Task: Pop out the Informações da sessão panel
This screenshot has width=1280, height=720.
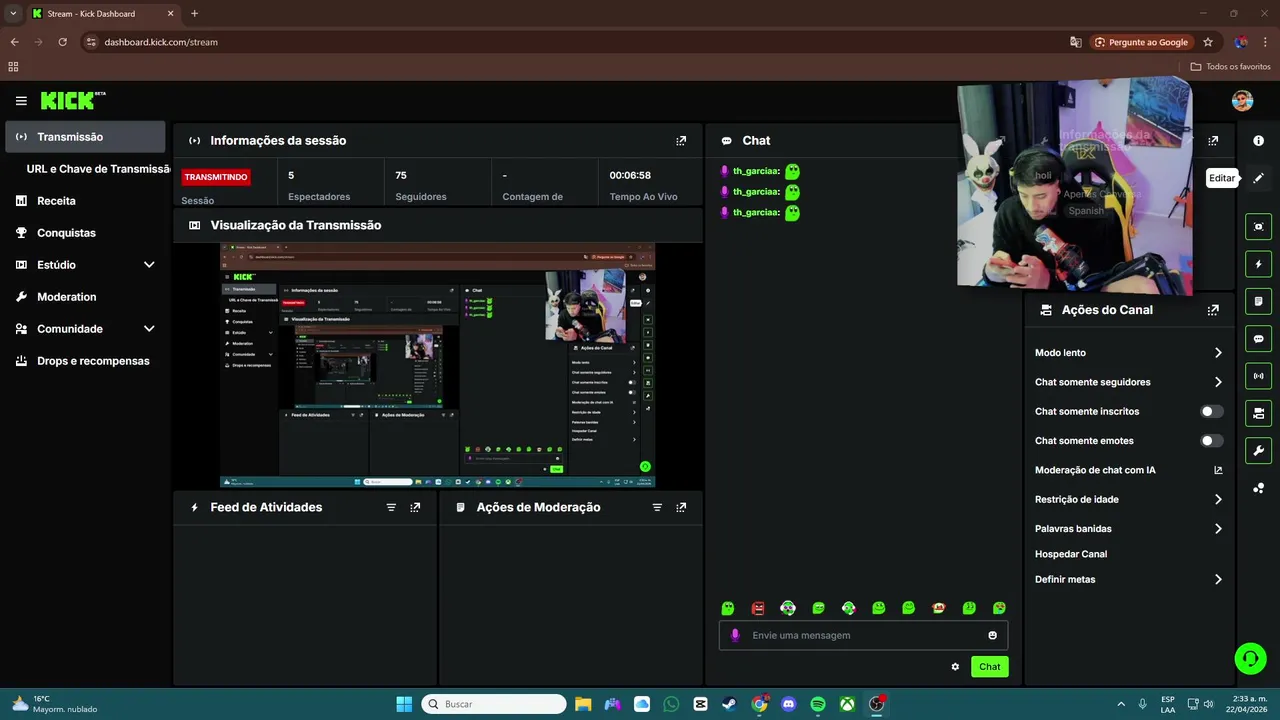Action: pos(681,141)
